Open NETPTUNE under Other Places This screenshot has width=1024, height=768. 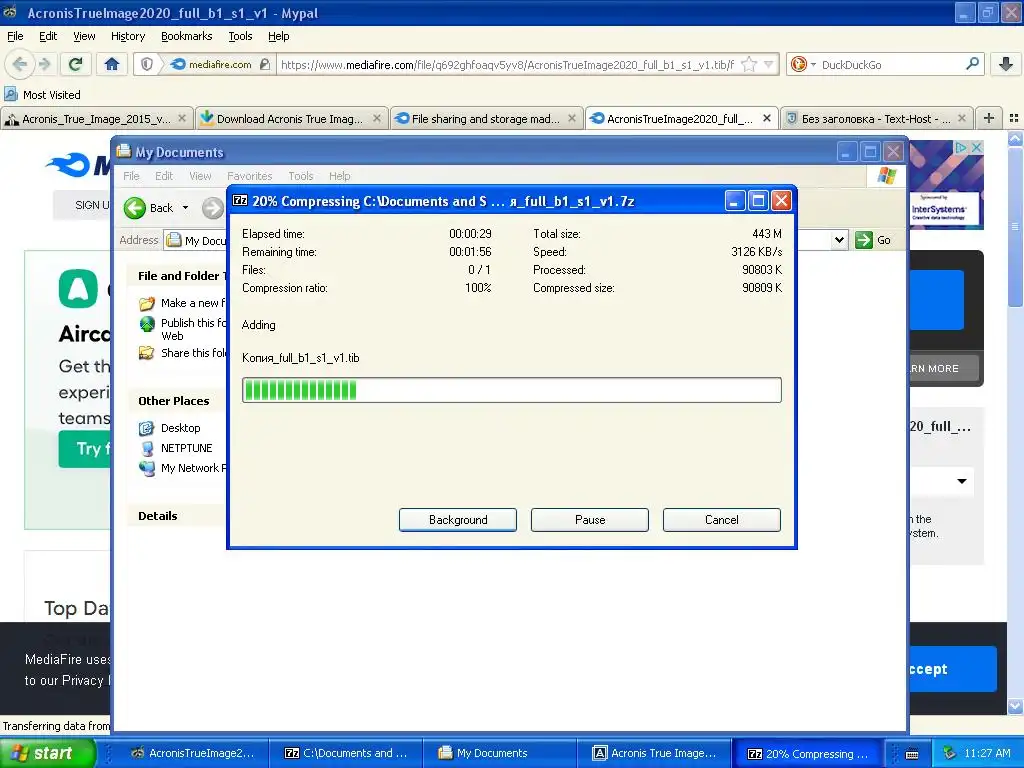[176, 448]
